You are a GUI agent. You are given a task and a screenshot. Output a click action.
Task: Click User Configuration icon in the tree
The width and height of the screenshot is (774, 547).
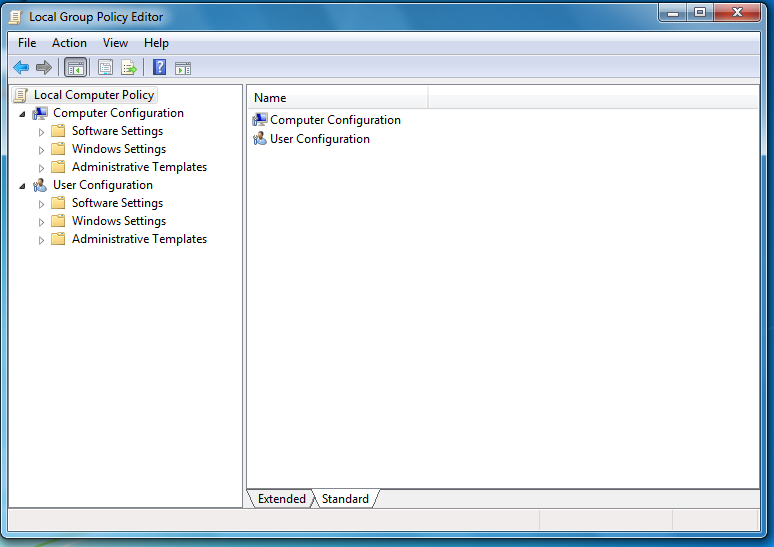(40, 186)
